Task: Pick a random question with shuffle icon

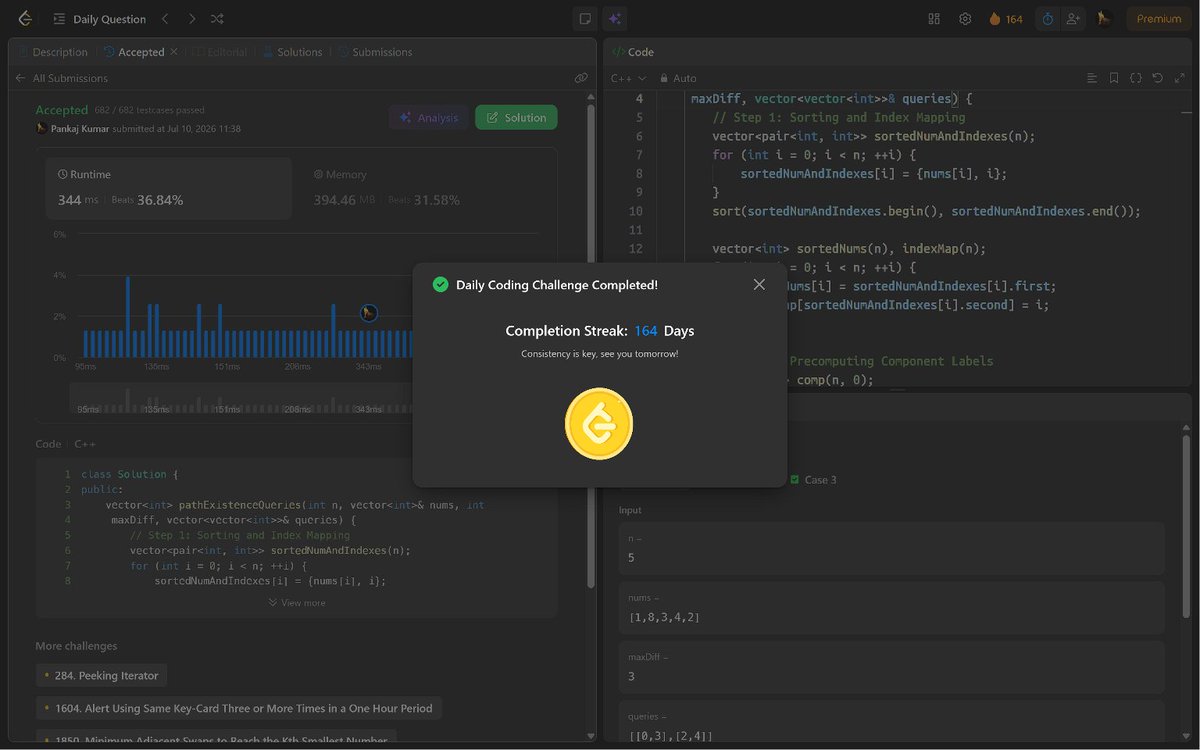Action: [218, 19]
